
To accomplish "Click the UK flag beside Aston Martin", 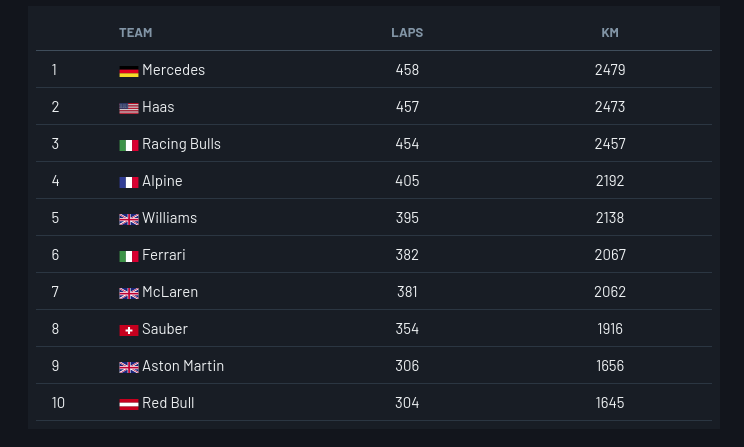I will point(129,367).
